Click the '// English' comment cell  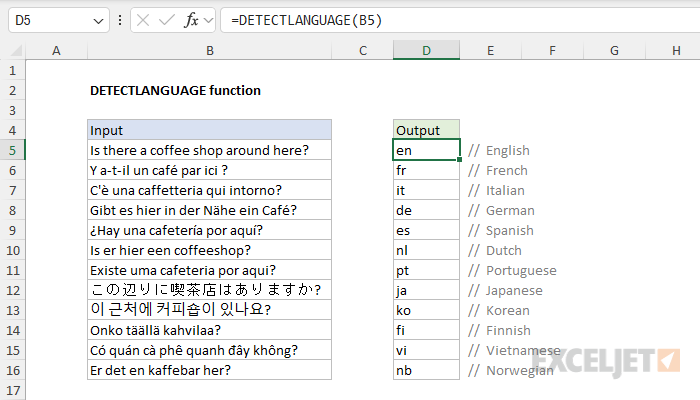tap(499, 150)
